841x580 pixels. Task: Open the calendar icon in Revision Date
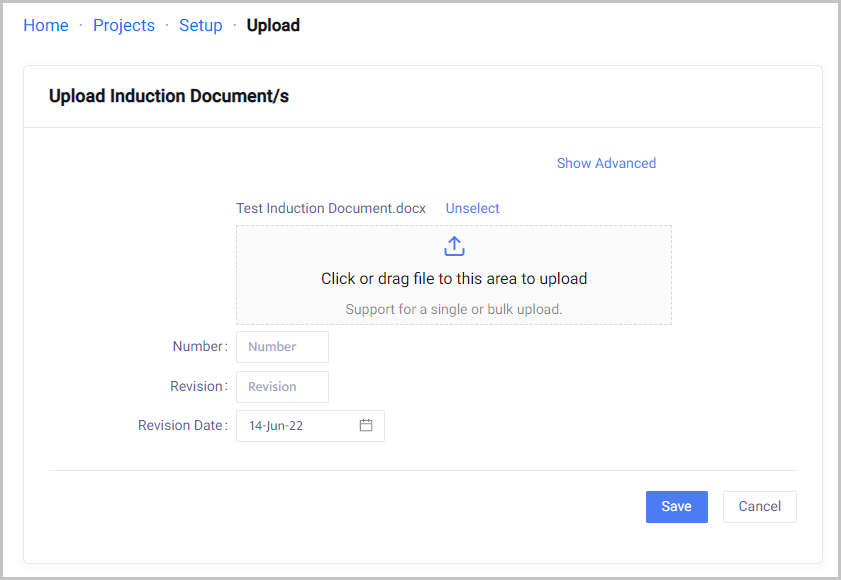tap(366, 425)
